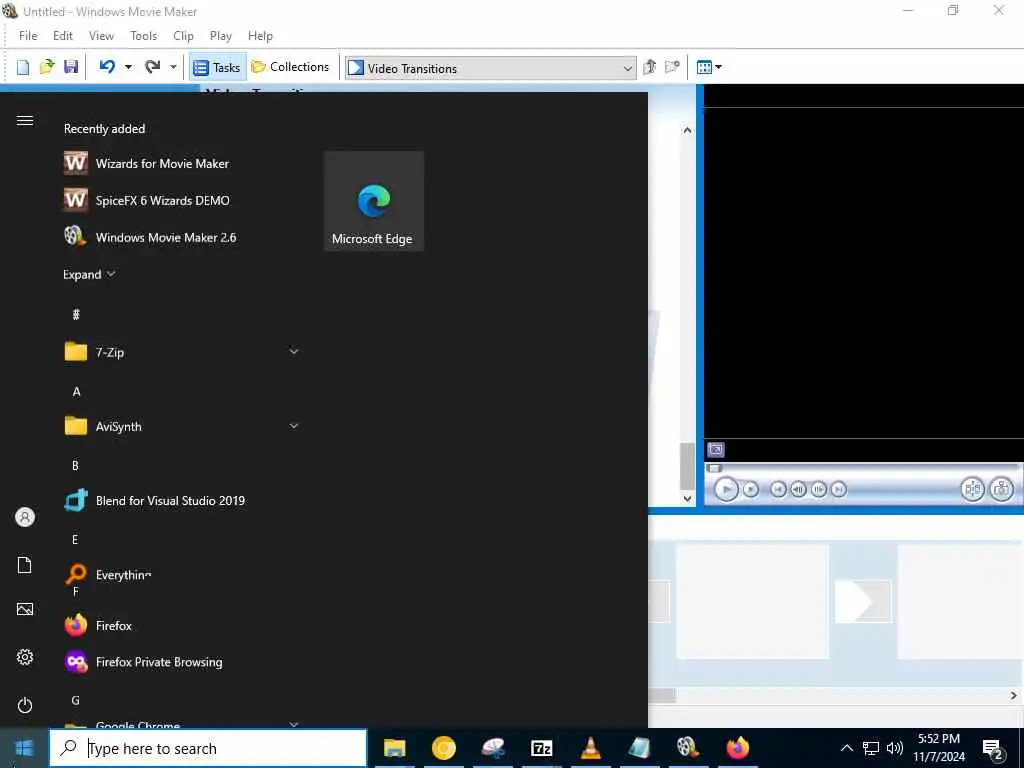Open the Play menu
1024x768 pixels.
221,36
